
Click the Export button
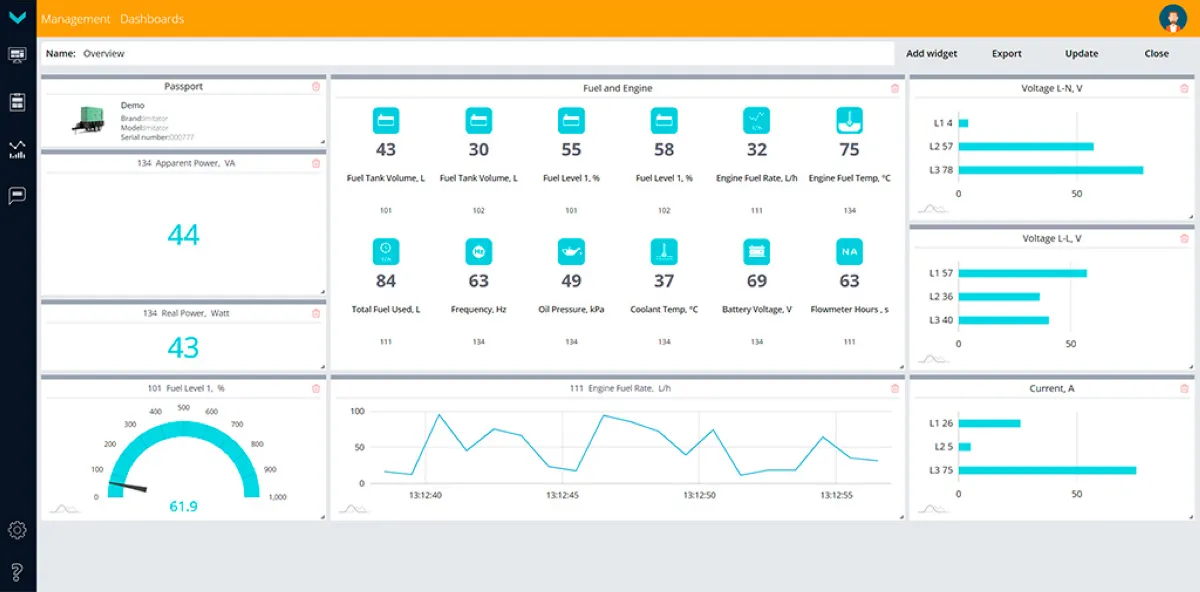[x=1006, y=54]
